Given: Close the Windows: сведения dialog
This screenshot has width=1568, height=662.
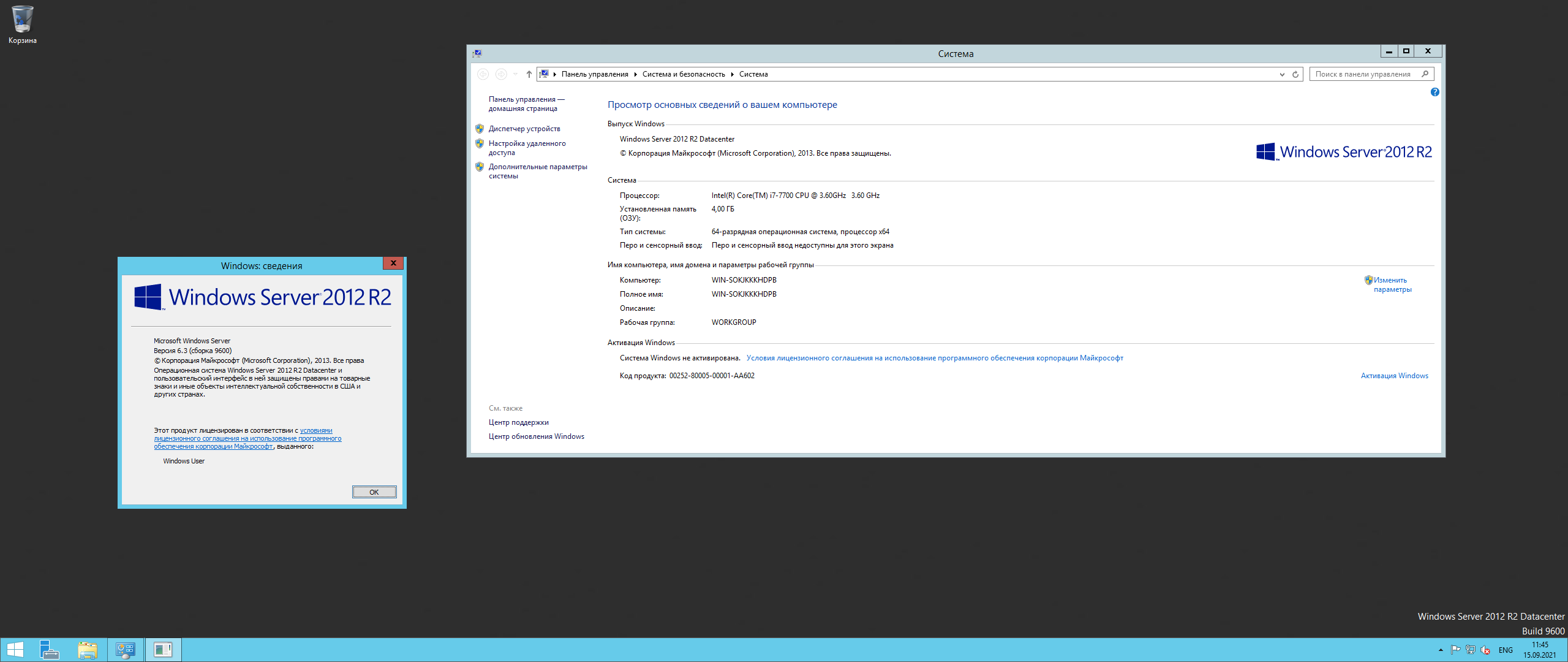Looking at the screenshot, I should pyautogui.click(x=393, y=263).
